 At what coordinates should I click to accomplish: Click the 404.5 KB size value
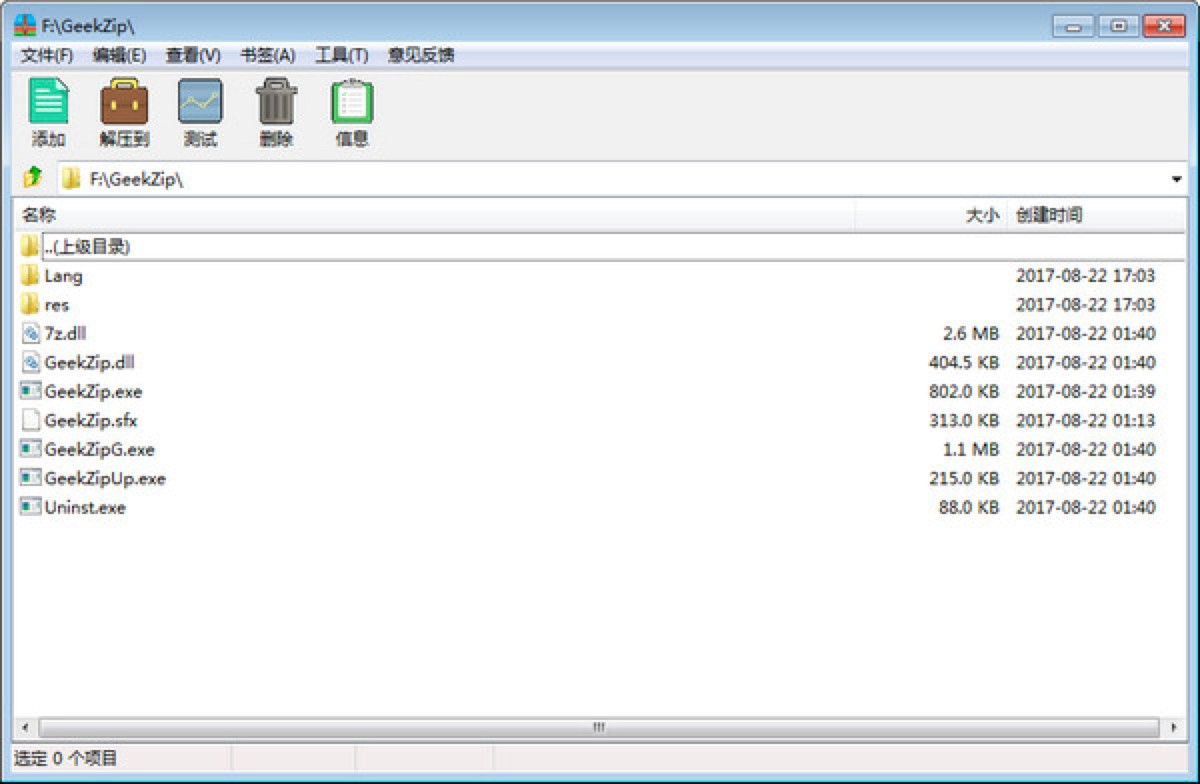click(964, 362)
